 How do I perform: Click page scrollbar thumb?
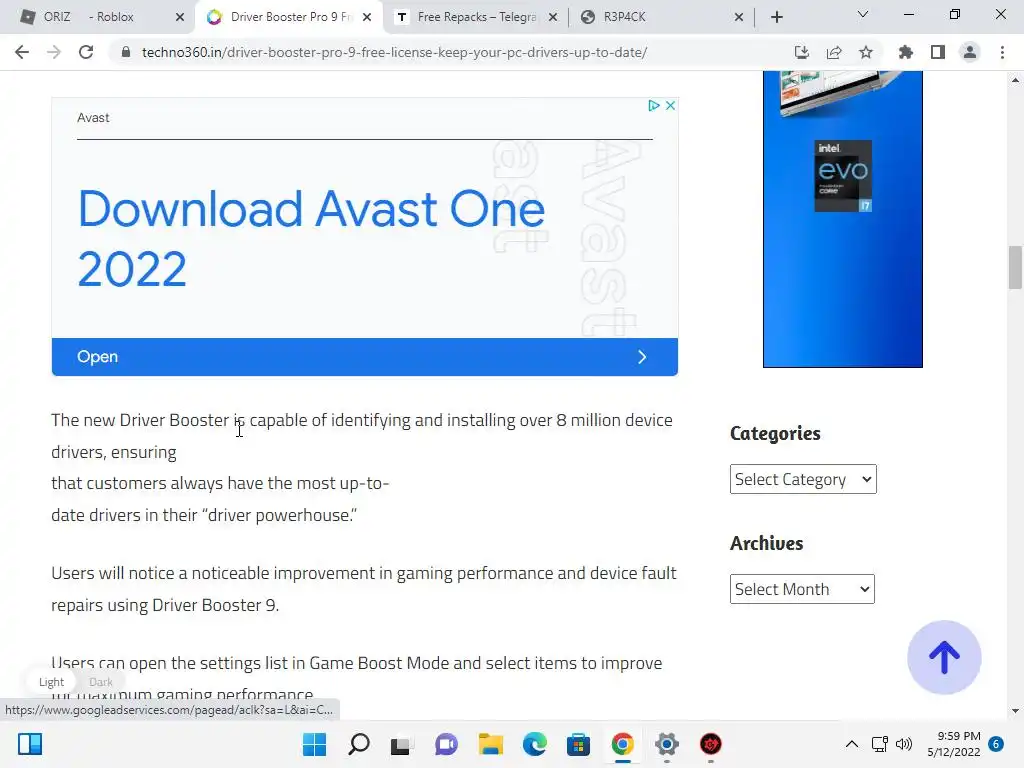1015,267
